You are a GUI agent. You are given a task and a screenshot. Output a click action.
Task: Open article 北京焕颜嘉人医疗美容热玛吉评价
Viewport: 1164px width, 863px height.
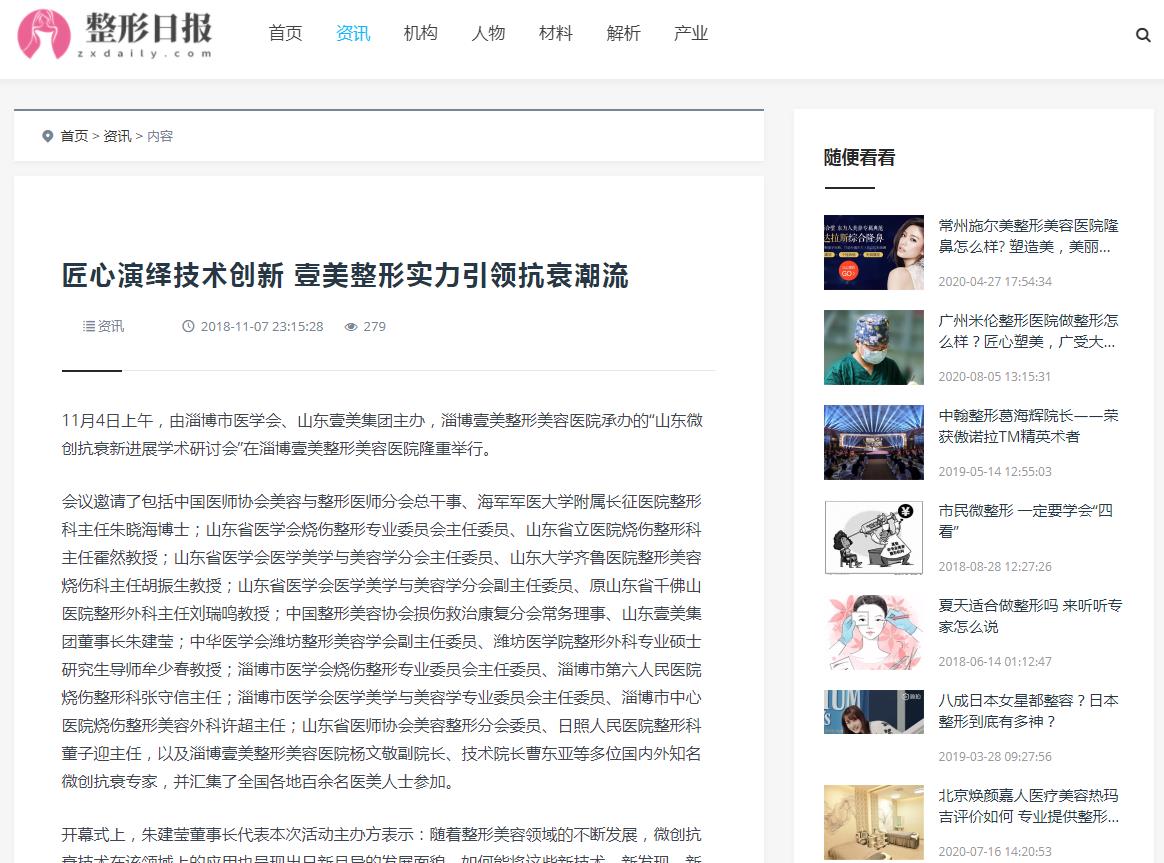tap(1027, 806)
